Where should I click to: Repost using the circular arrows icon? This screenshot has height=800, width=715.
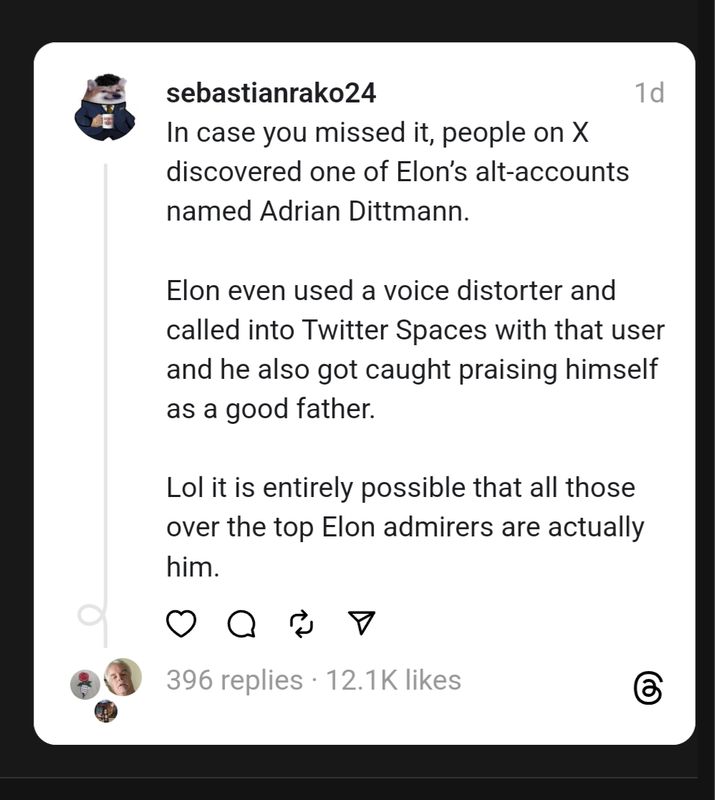(x=301, y=623)
